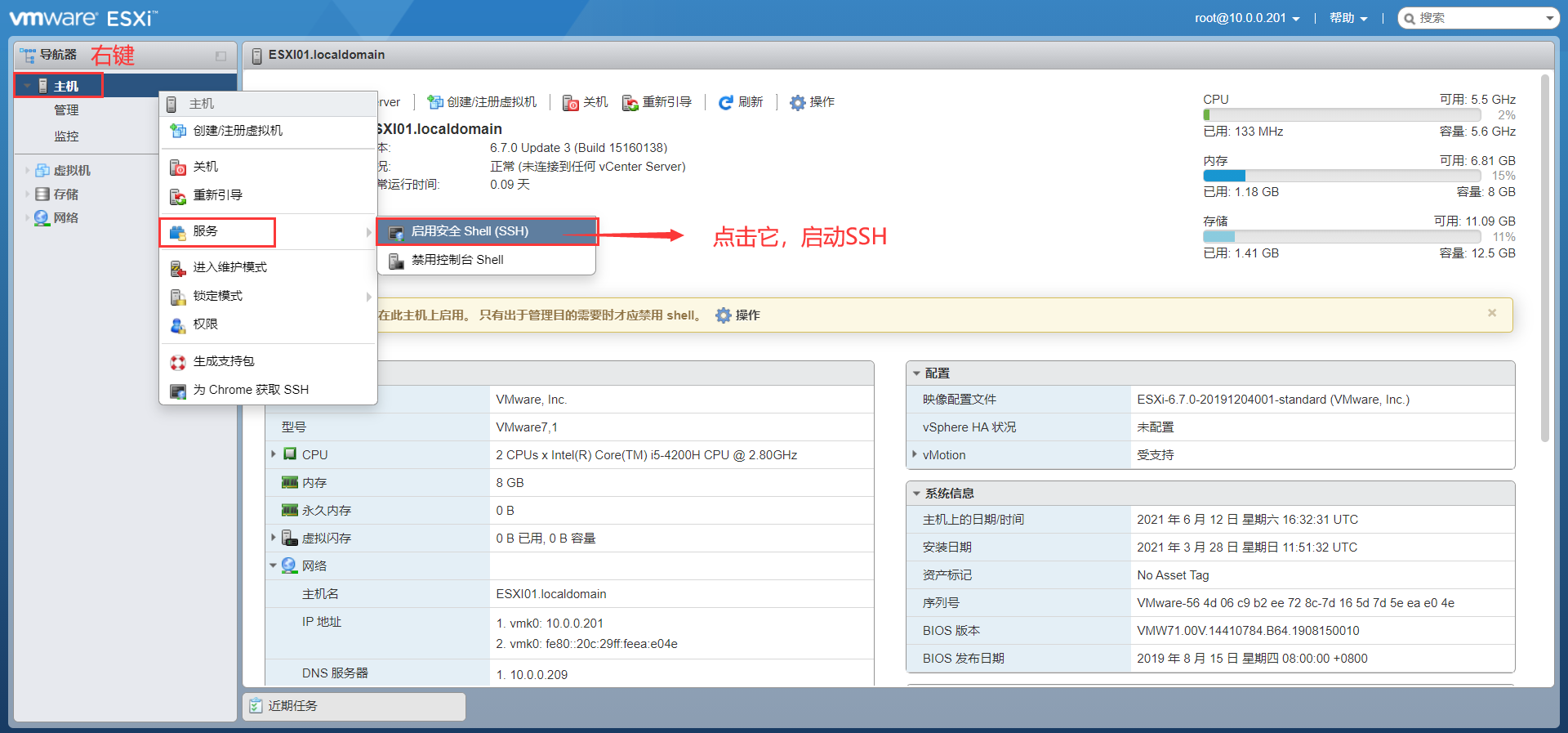Screen dimensions: 1568x733
Task: Click the 进入维护模式 icon
Action: (177, 268)
